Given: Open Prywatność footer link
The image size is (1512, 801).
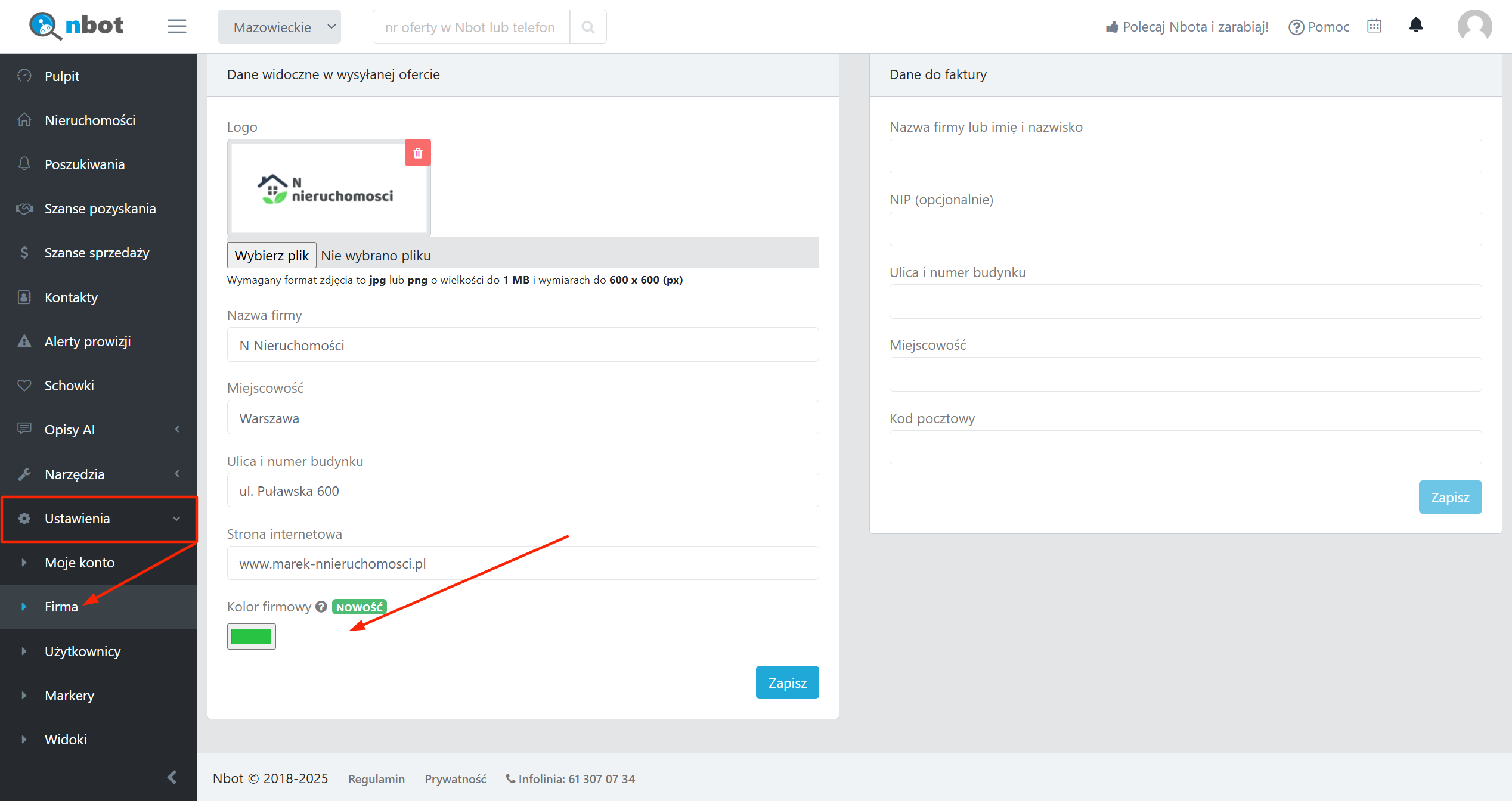Looking at the screenshot, I should [x=456, y=779].
